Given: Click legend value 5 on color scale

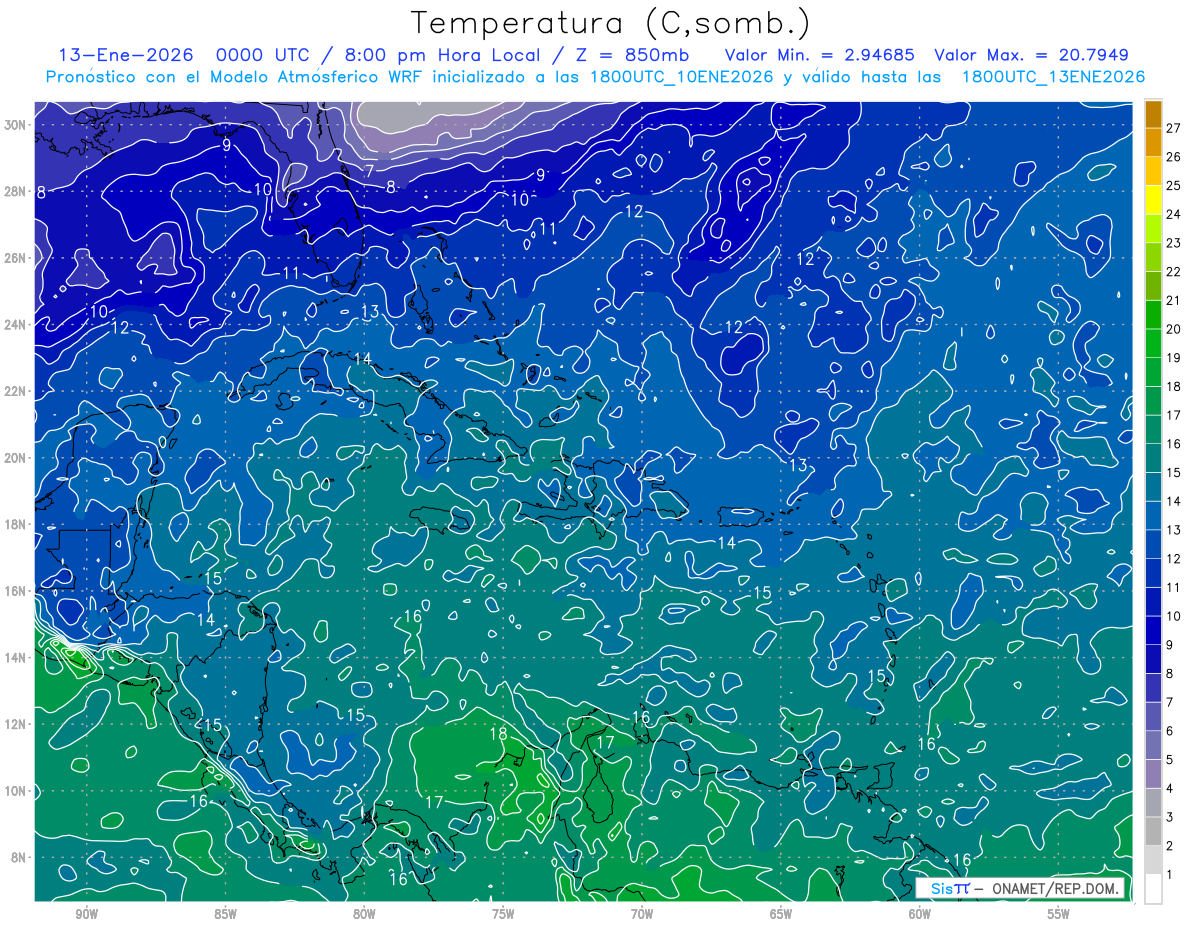Looking at the screenshot, I should coord(1170,760).
